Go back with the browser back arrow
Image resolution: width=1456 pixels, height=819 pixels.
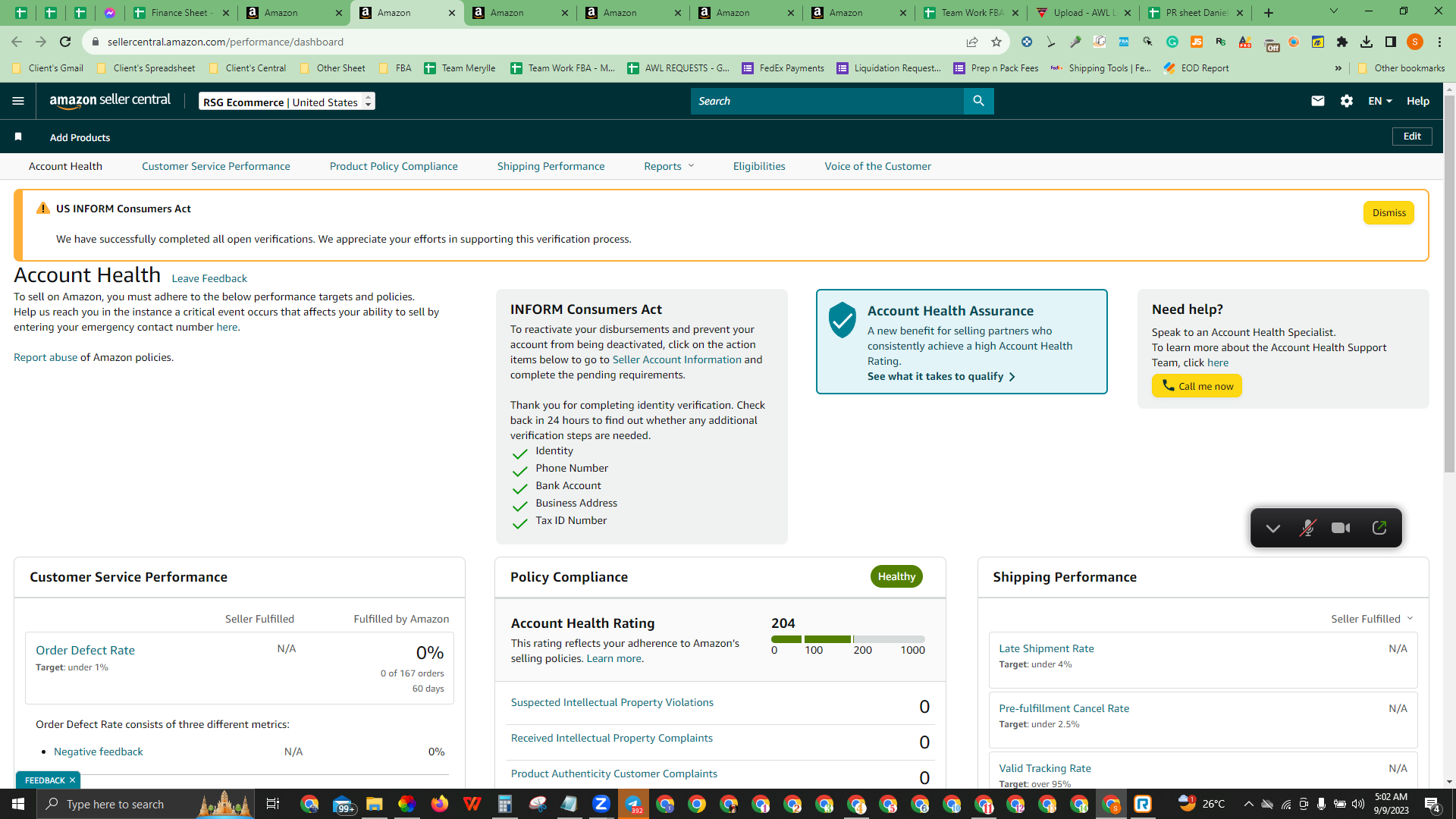17,42
